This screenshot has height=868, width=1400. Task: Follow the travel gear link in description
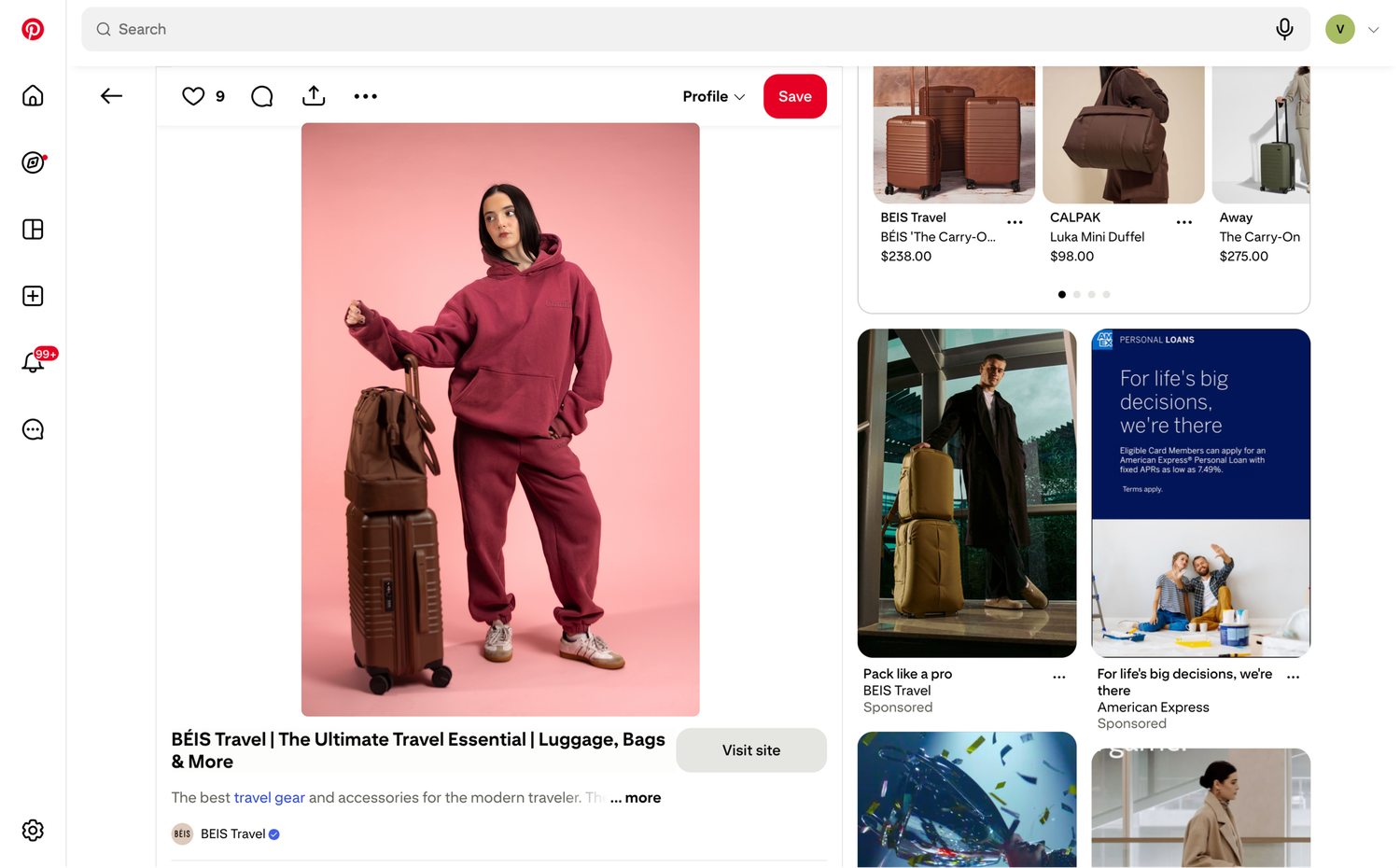(x=270, y=798)
